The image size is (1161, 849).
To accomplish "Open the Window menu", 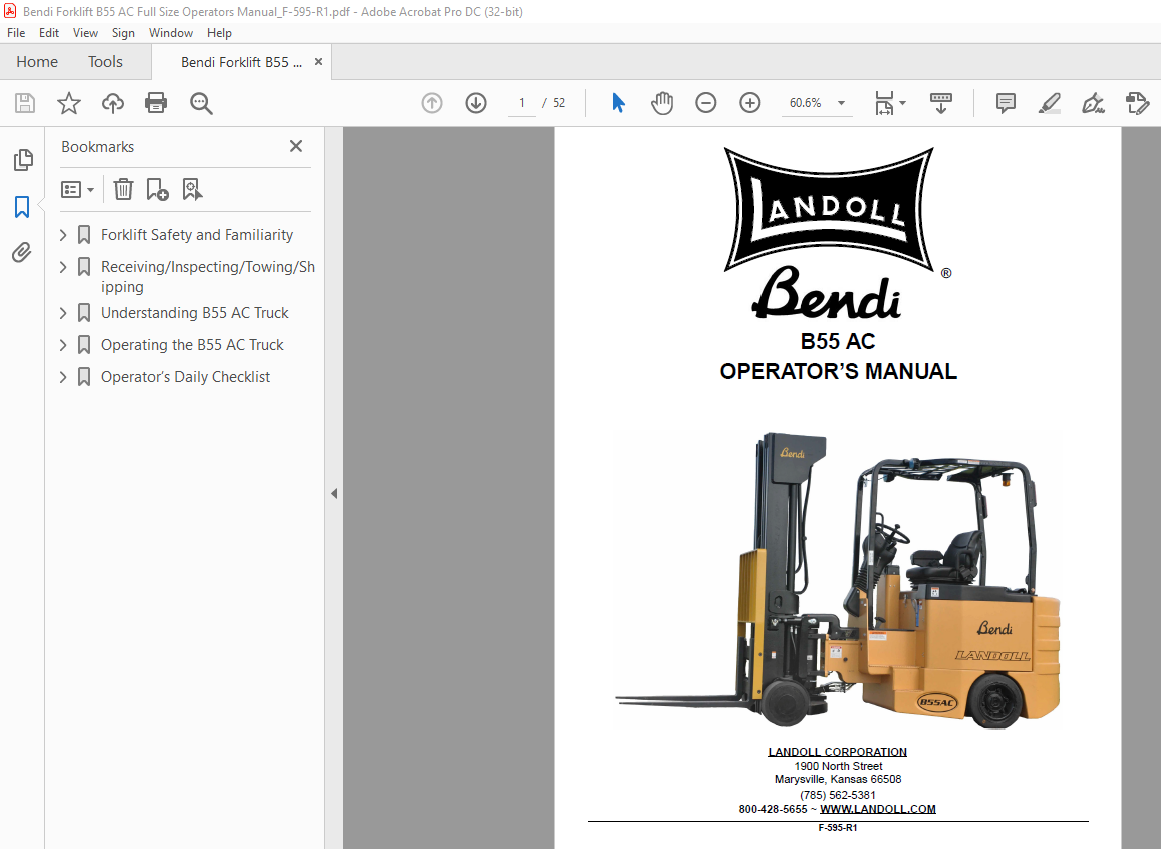I will 170,33.
